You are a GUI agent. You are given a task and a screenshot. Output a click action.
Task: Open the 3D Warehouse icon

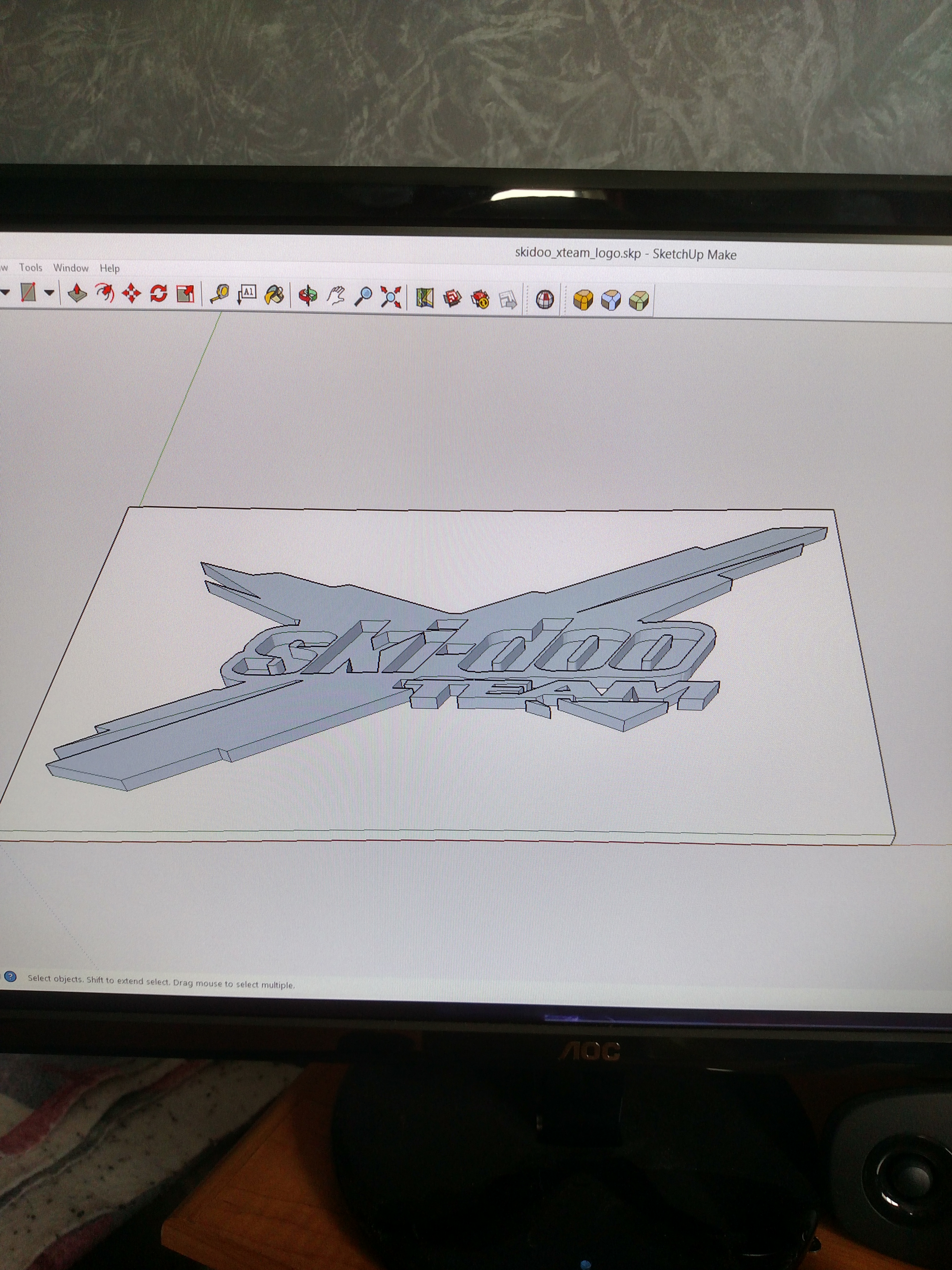coord(452,298)
